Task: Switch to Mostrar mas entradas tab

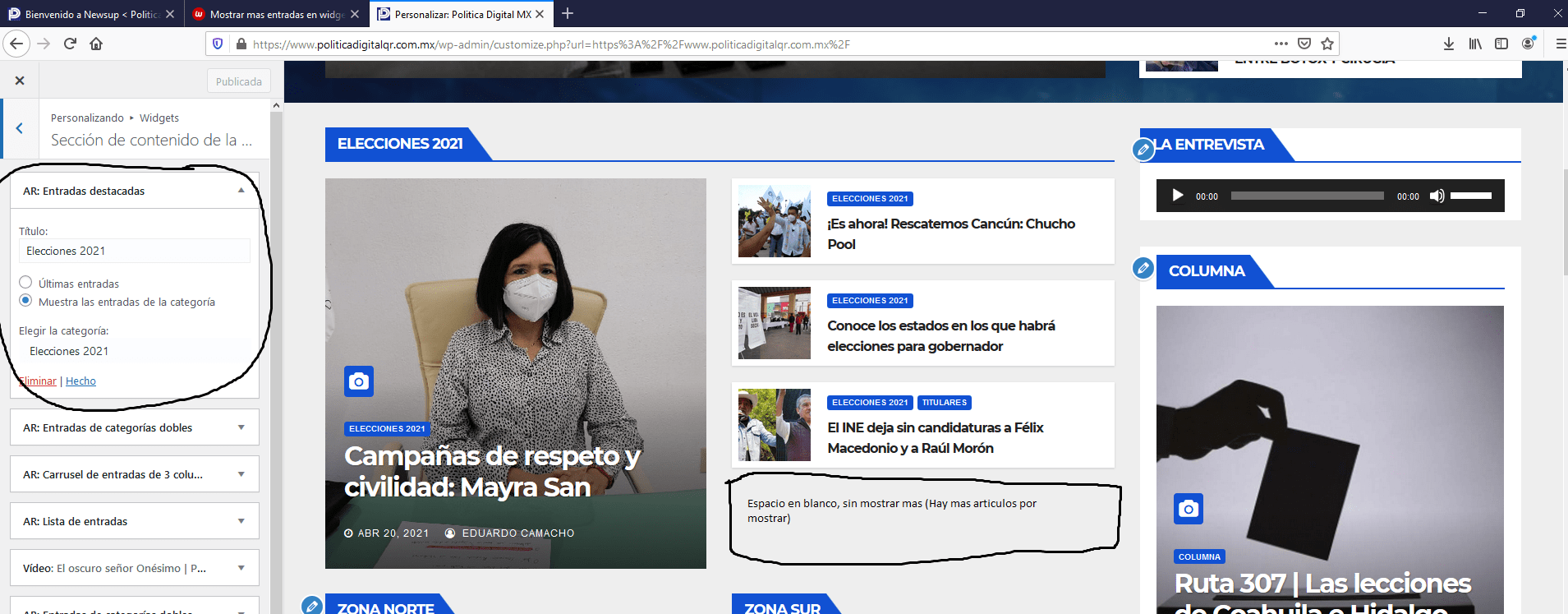Action: pyautogui.click(x=276, y=14)
